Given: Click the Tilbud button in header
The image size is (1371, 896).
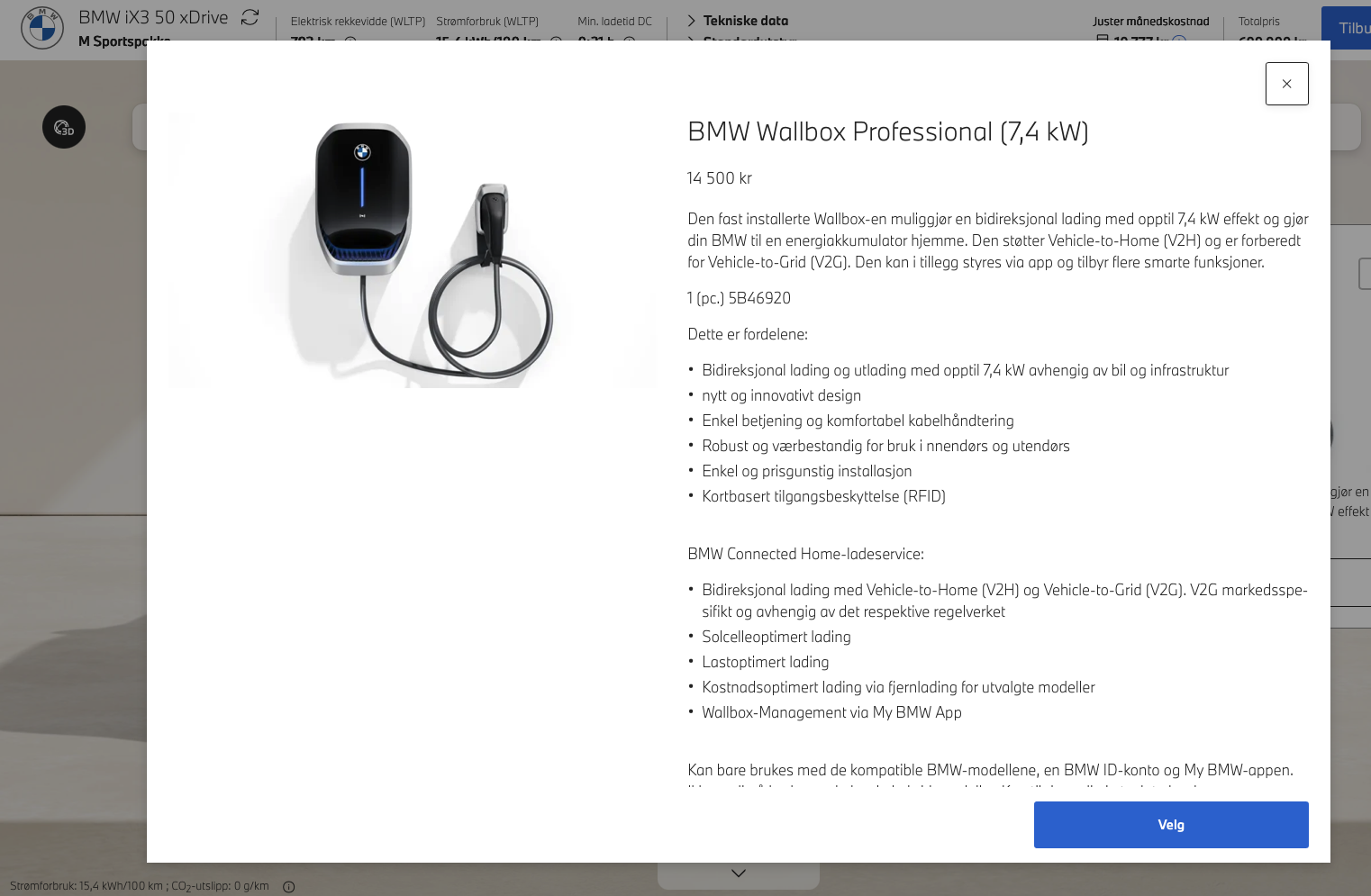Looking at the screenshot, I should pos(1346,28).
